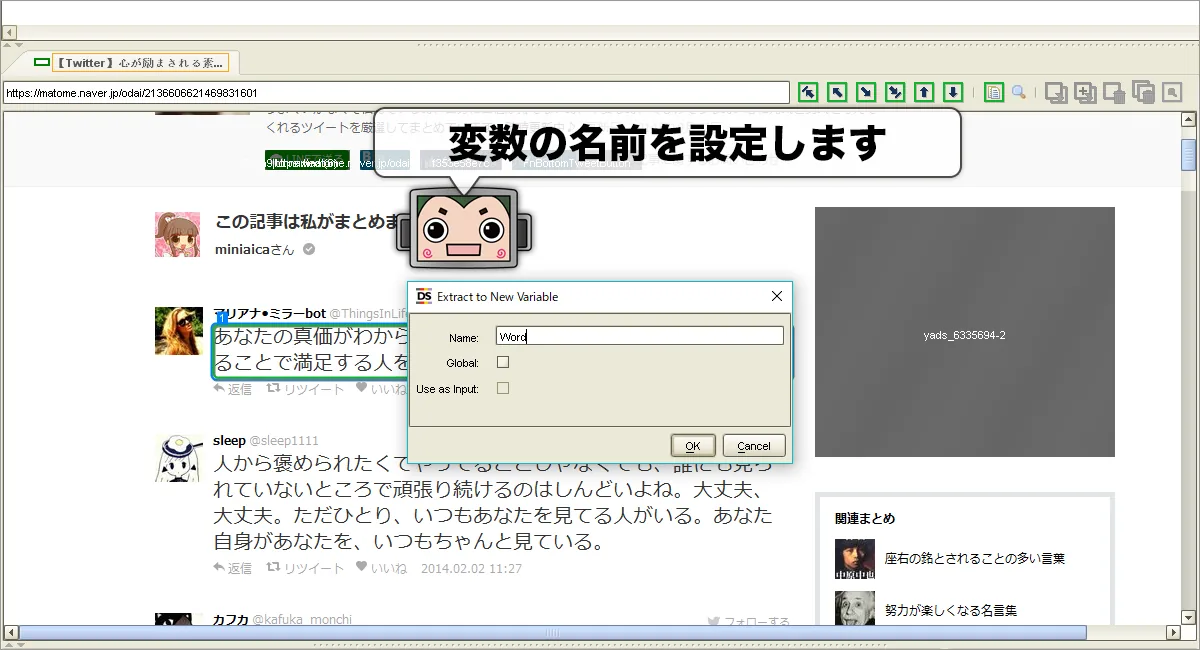Image resolution: width=1200 pixels, height=650 pixels.
Task: Open 努力が楽しくなる名言集 link
Action: pos(951,609)
